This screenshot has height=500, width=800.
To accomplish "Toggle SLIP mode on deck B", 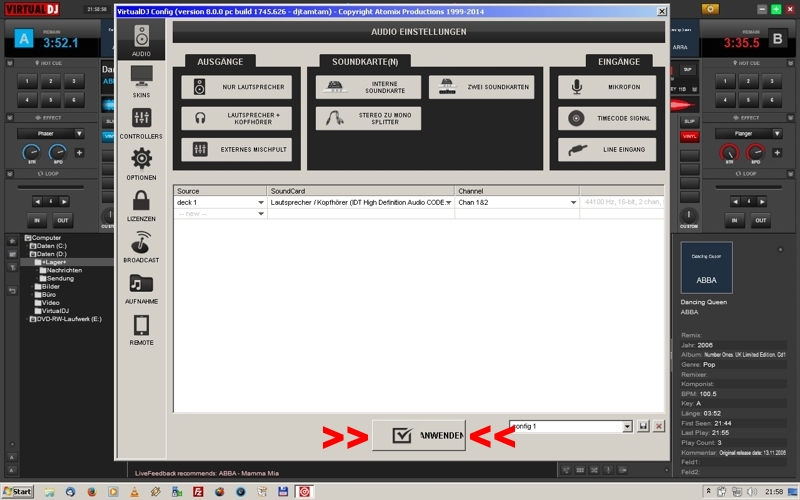I will click(x=689, y=121).
